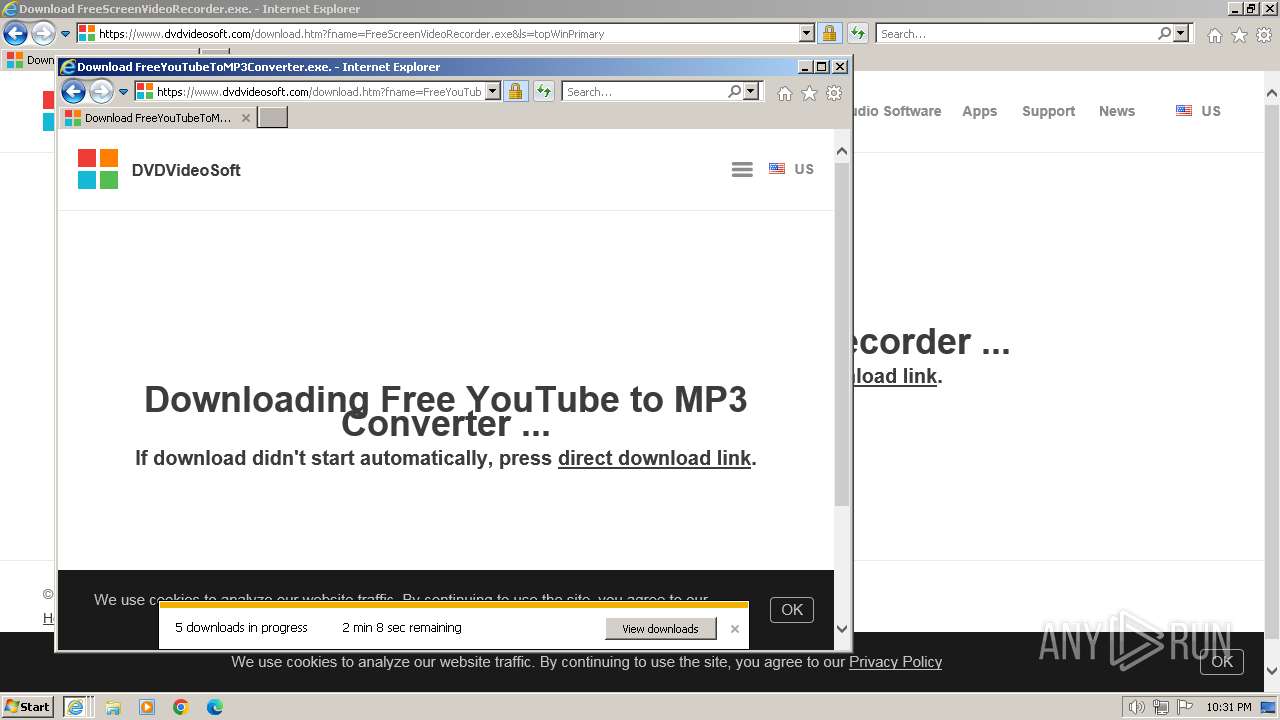Image resolution: width=1280 pixels, height=720 pixels.
Task: Expand search provider dropdown in front window
Action: [752, 92]
